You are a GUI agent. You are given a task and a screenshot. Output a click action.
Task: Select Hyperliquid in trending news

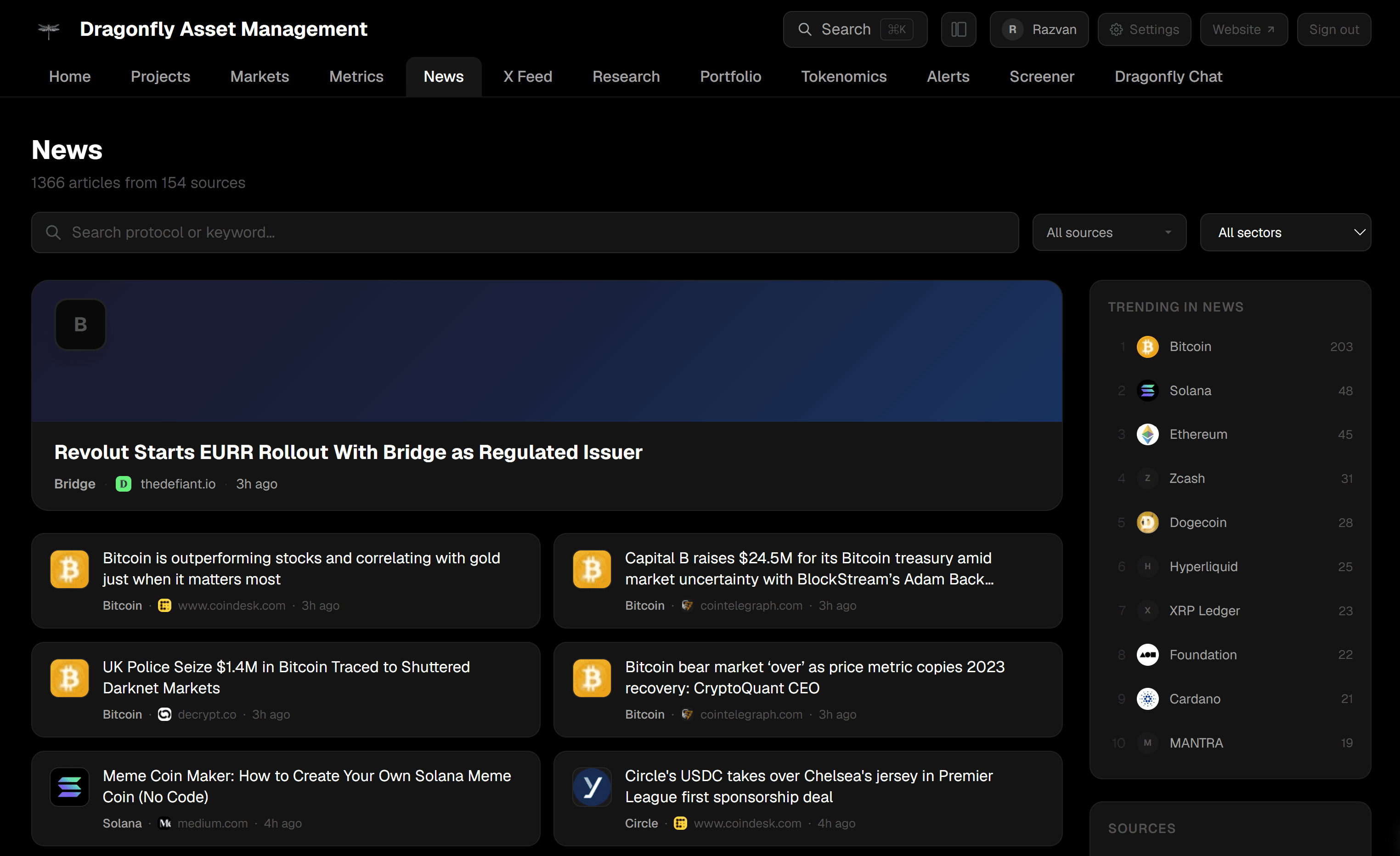pyautogui.click(x=1230, y=567)
